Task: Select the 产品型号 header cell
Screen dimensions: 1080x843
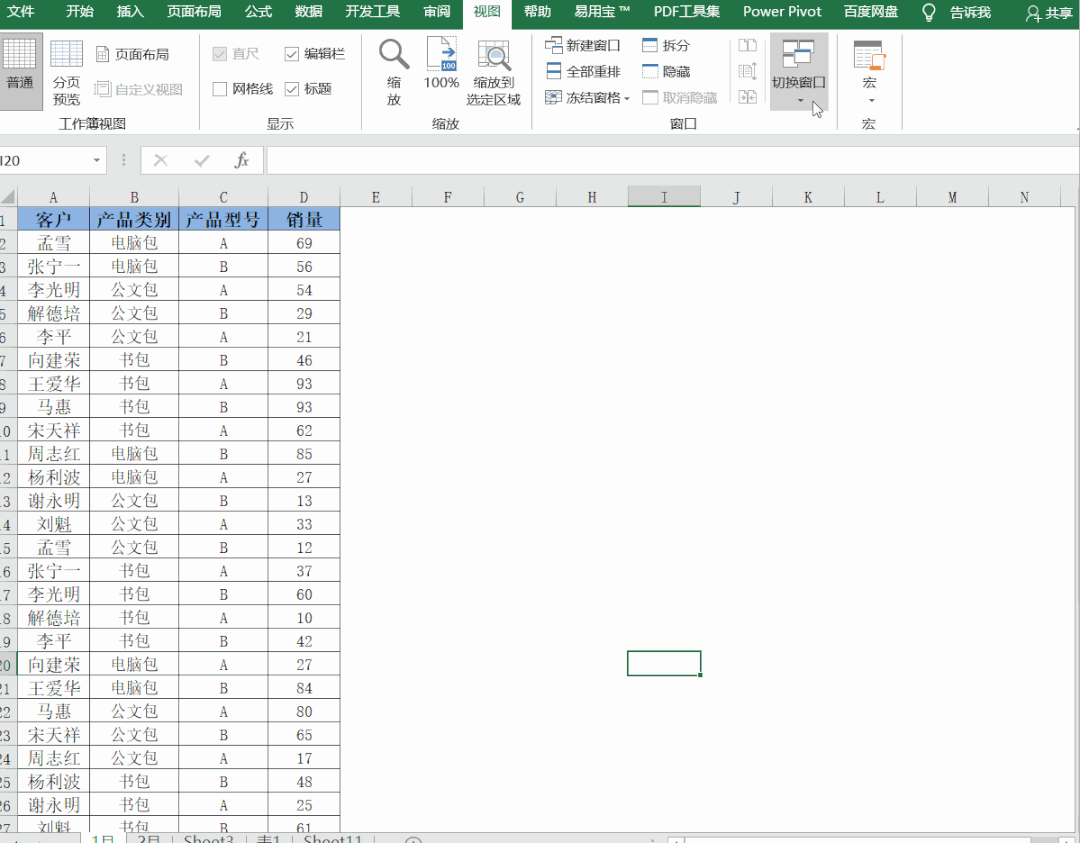Action: [223, 220]
